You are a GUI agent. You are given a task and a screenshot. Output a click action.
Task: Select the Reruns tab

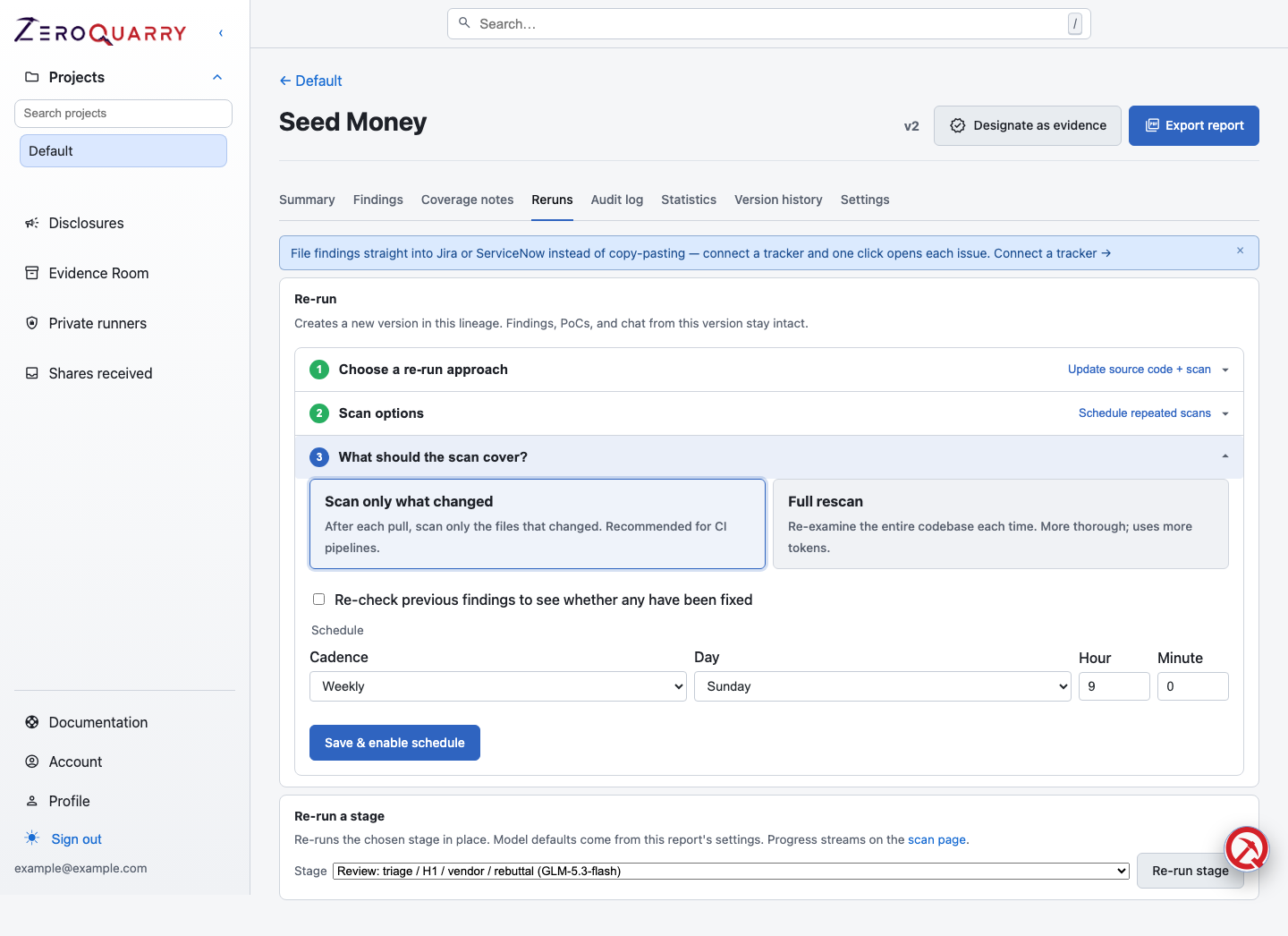552,200
